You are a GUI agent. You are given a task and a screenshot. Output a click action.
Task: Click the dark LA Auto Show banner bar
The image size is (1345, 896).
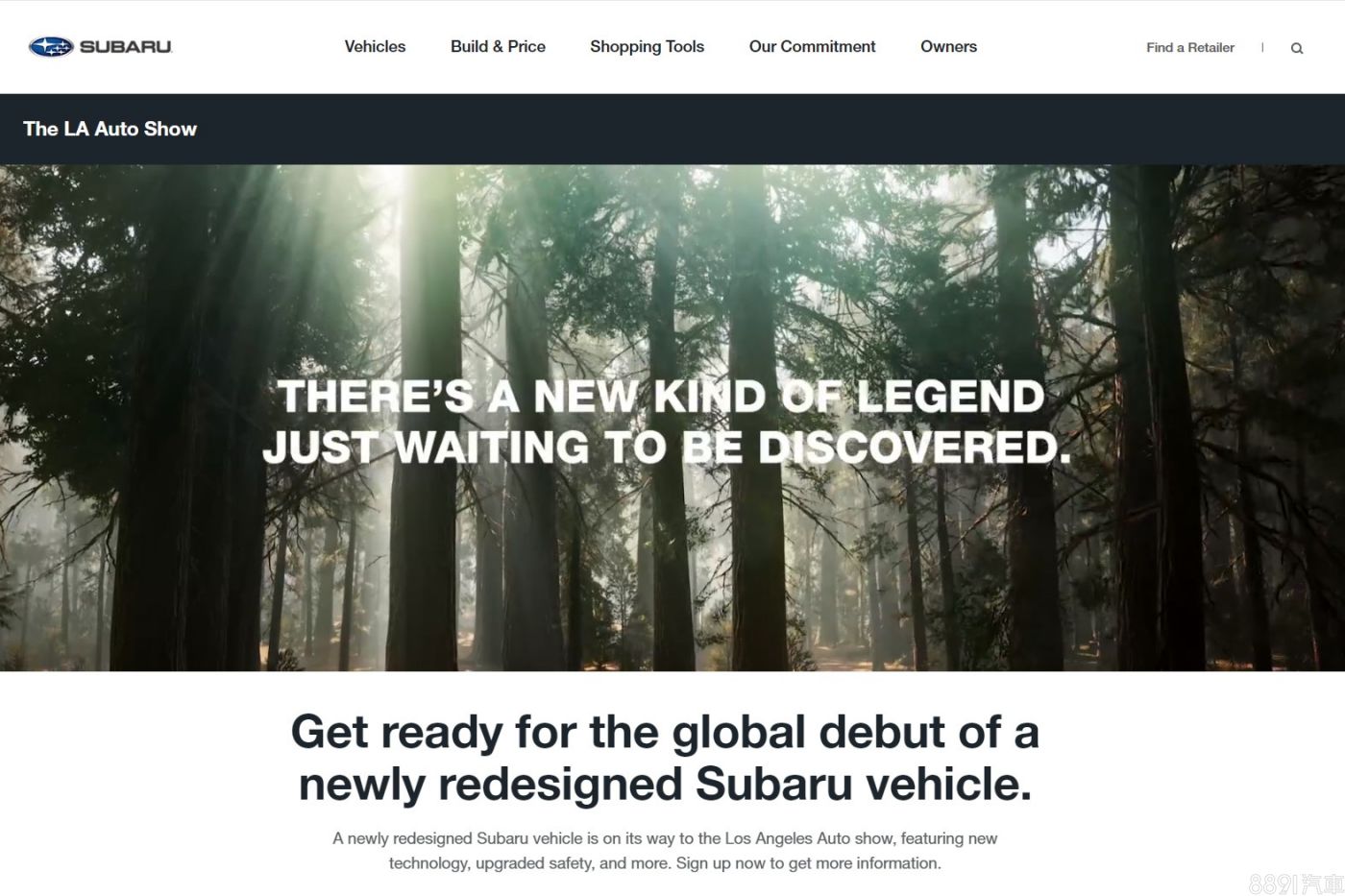672,129
